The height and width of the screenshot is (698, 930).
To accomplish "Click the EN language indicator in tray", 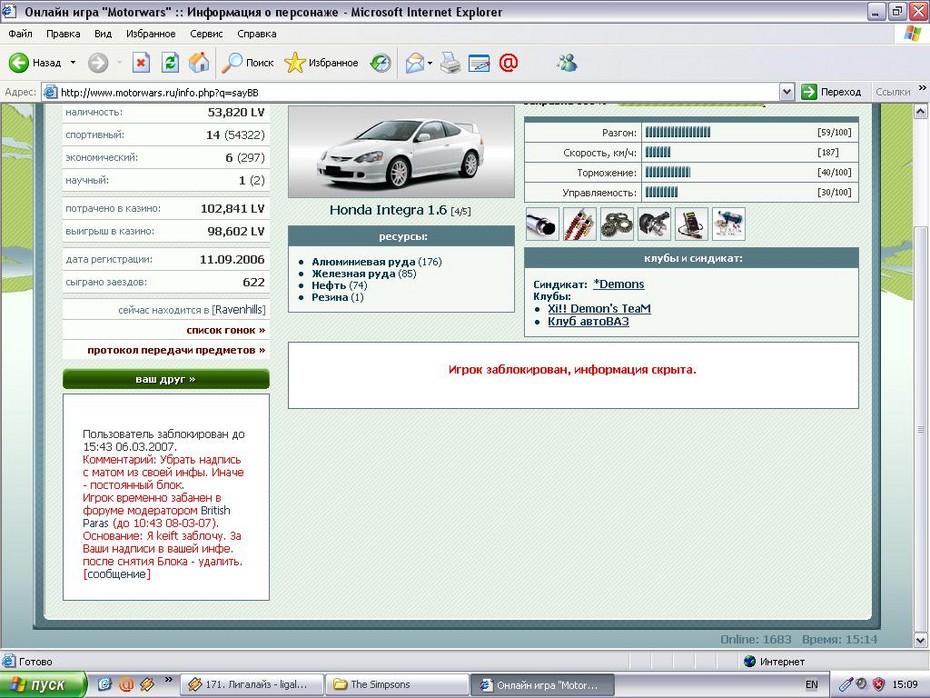I will pyautogui.click(x=811, y=685).
